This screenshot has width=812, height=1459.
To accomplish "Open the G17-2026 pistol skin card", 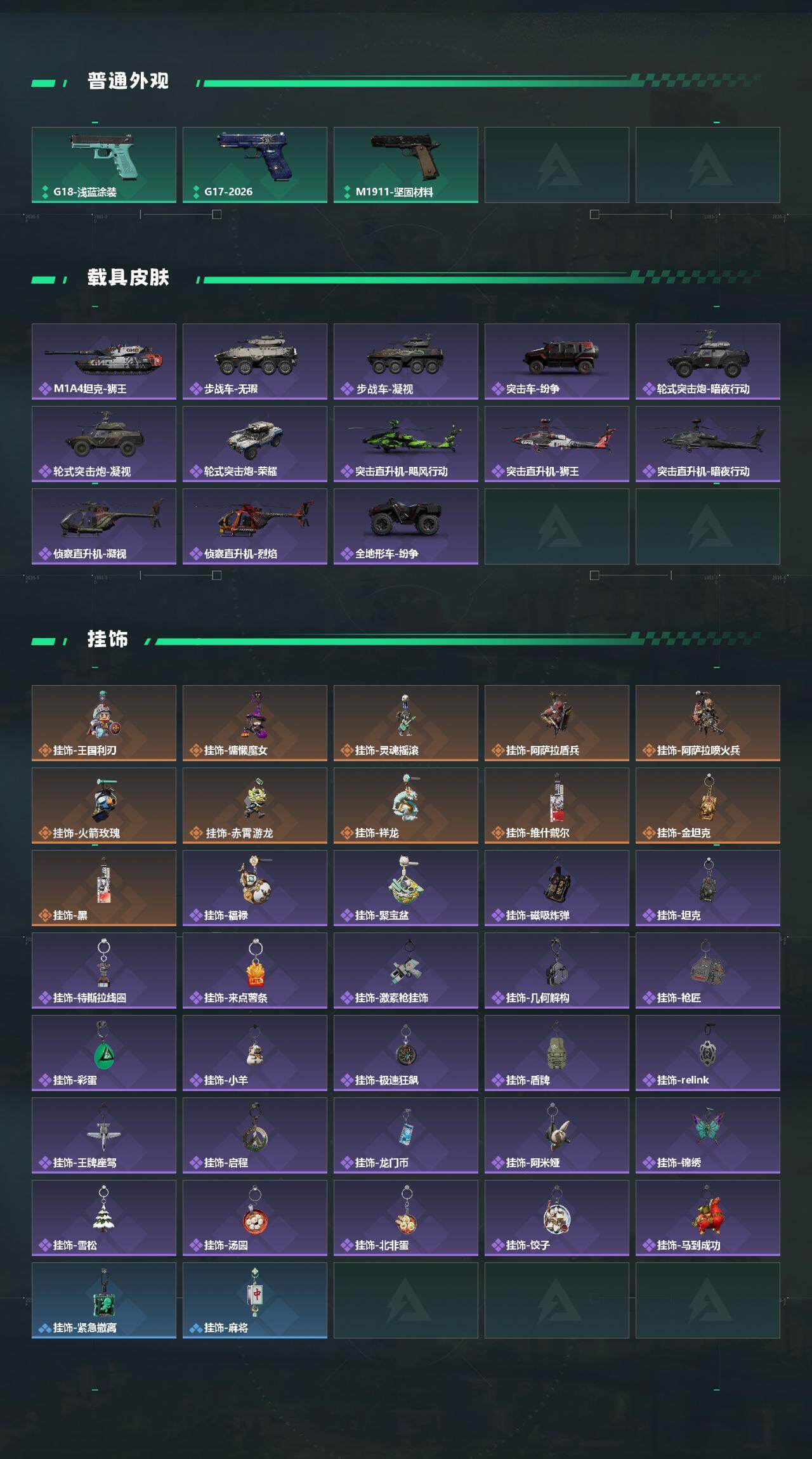I will pyautogui.click(x=255, y=165).
